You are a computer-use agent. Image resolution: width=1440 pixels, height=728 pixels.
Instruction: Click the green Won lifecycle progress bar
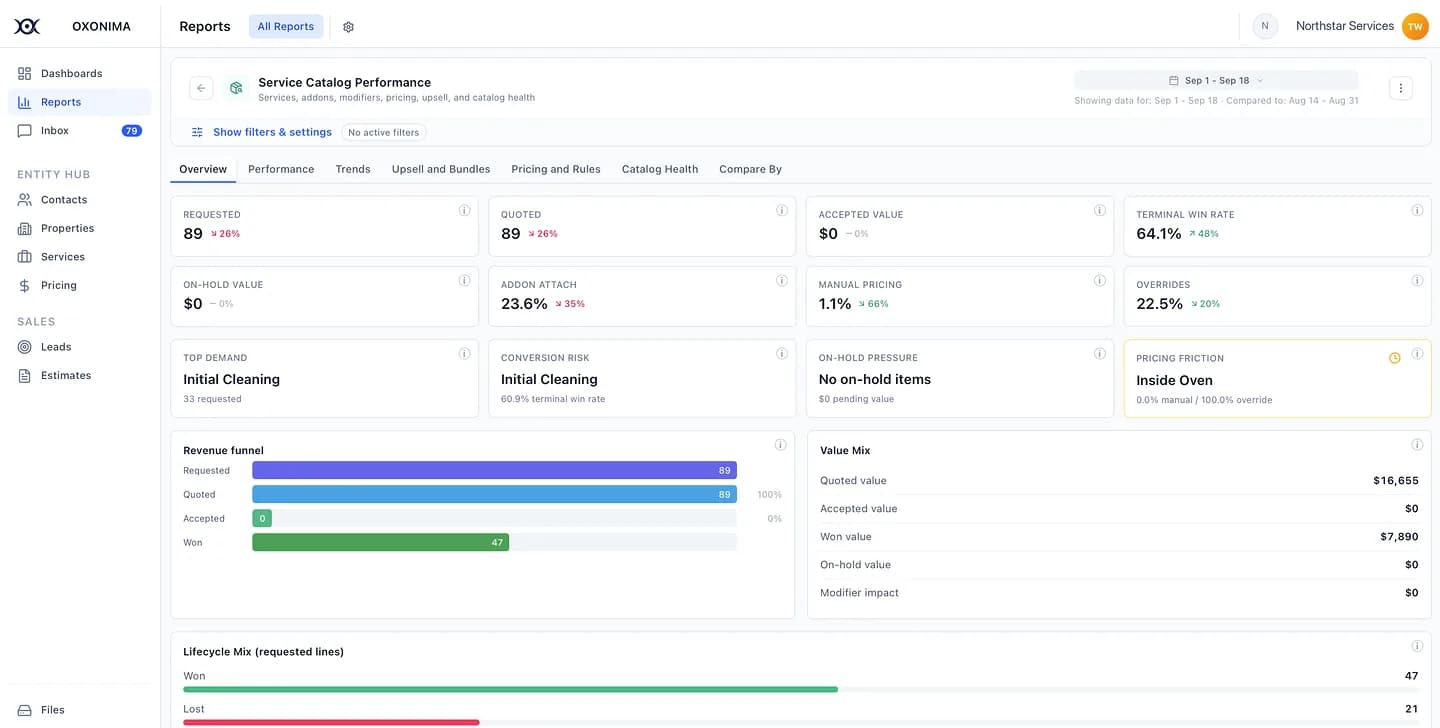[x=510, y=689]
